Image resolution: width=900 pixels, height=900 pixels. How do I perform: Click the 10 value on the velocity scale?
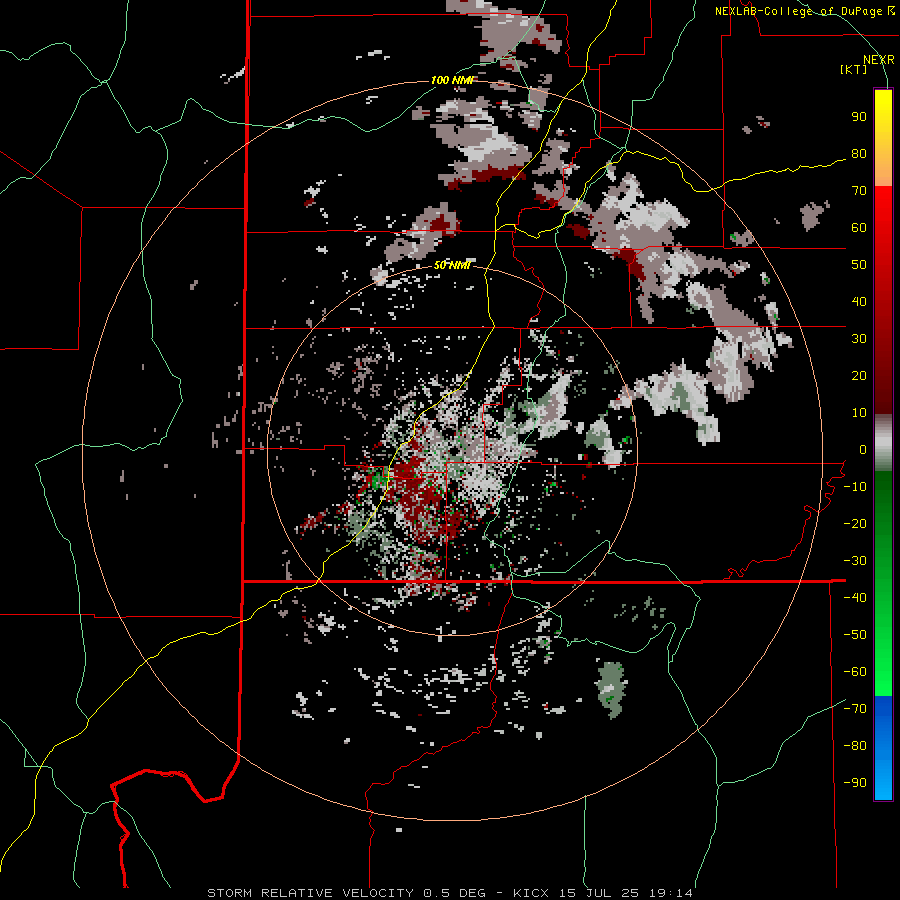(x=859, y=413)
